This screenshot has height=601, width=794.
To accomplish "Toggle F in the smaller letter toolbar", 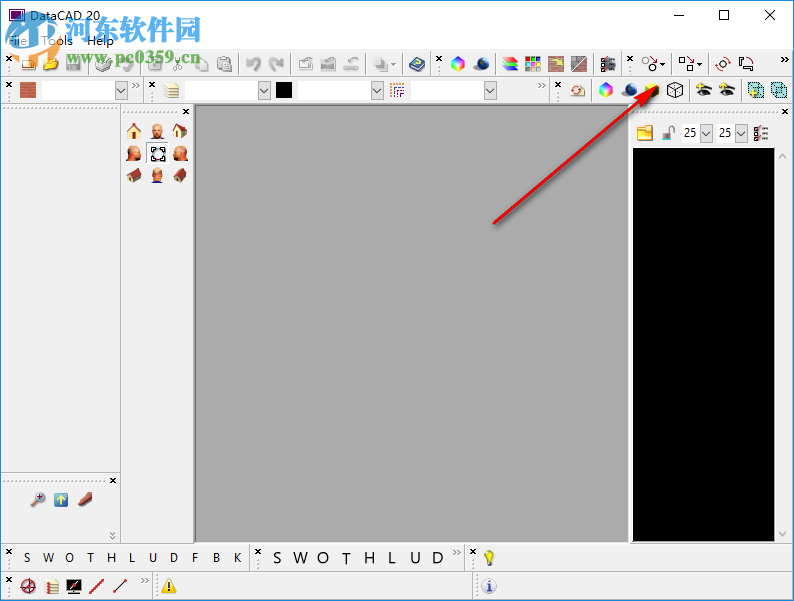I will [x=195, y=558].
